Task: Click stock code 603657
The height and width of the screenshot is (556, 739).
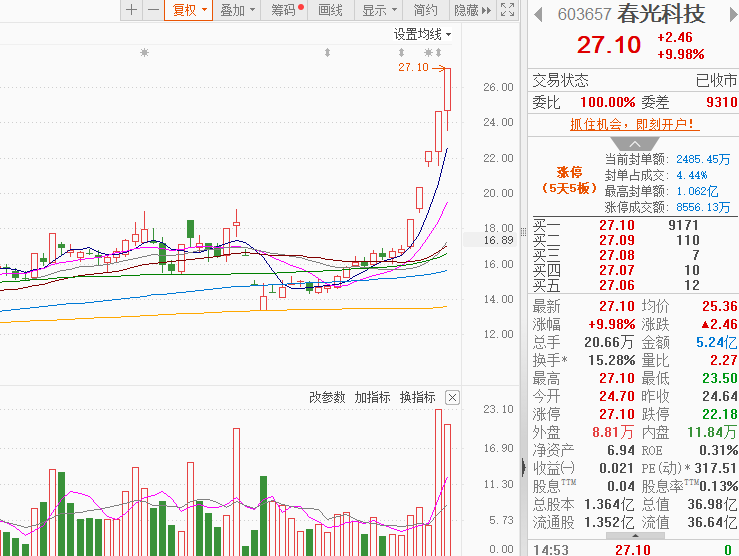Action: click(x=584, y=15)
